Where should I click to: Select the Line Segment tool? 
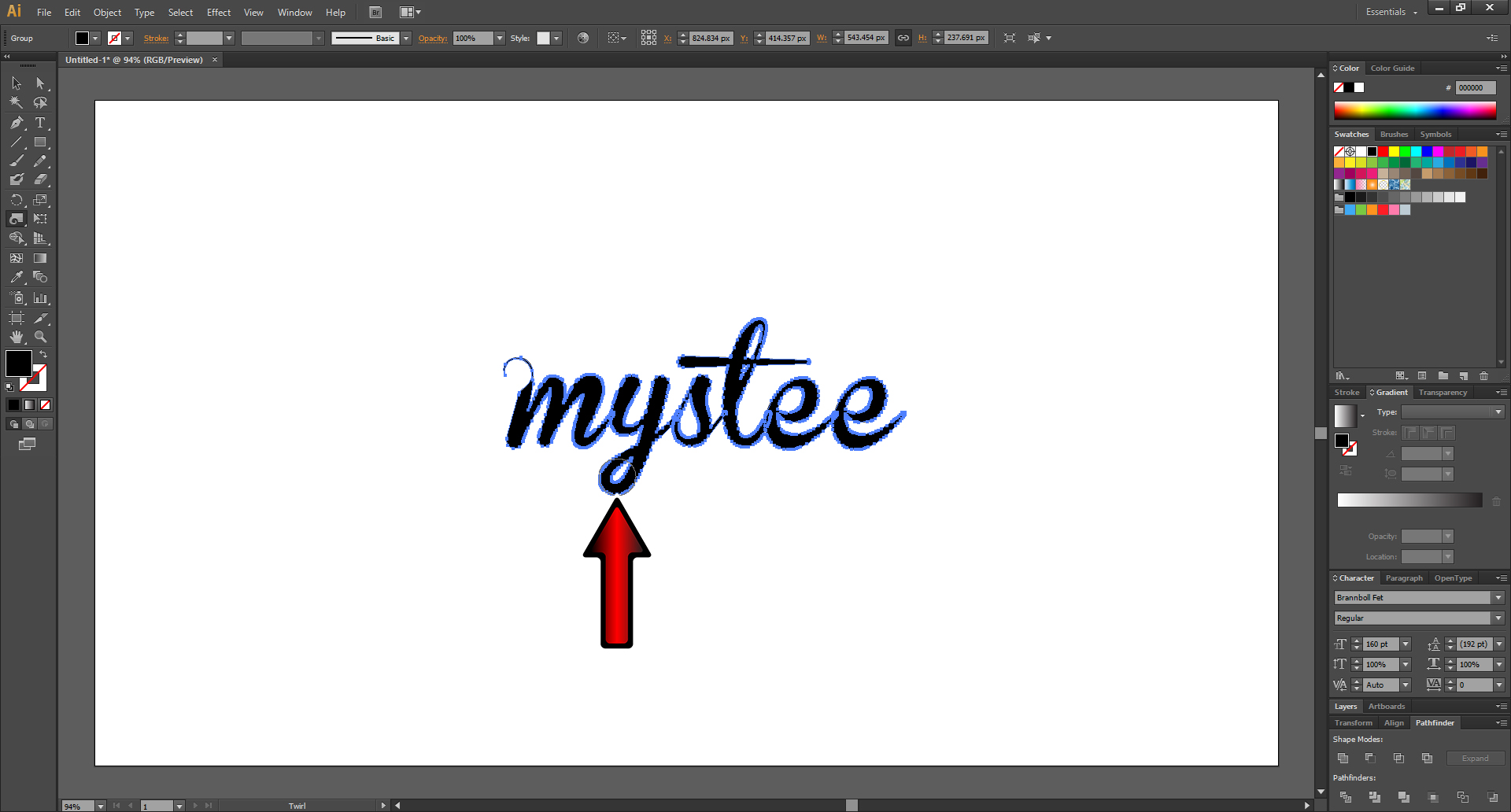pyautogui.click(x=17, y=142)
